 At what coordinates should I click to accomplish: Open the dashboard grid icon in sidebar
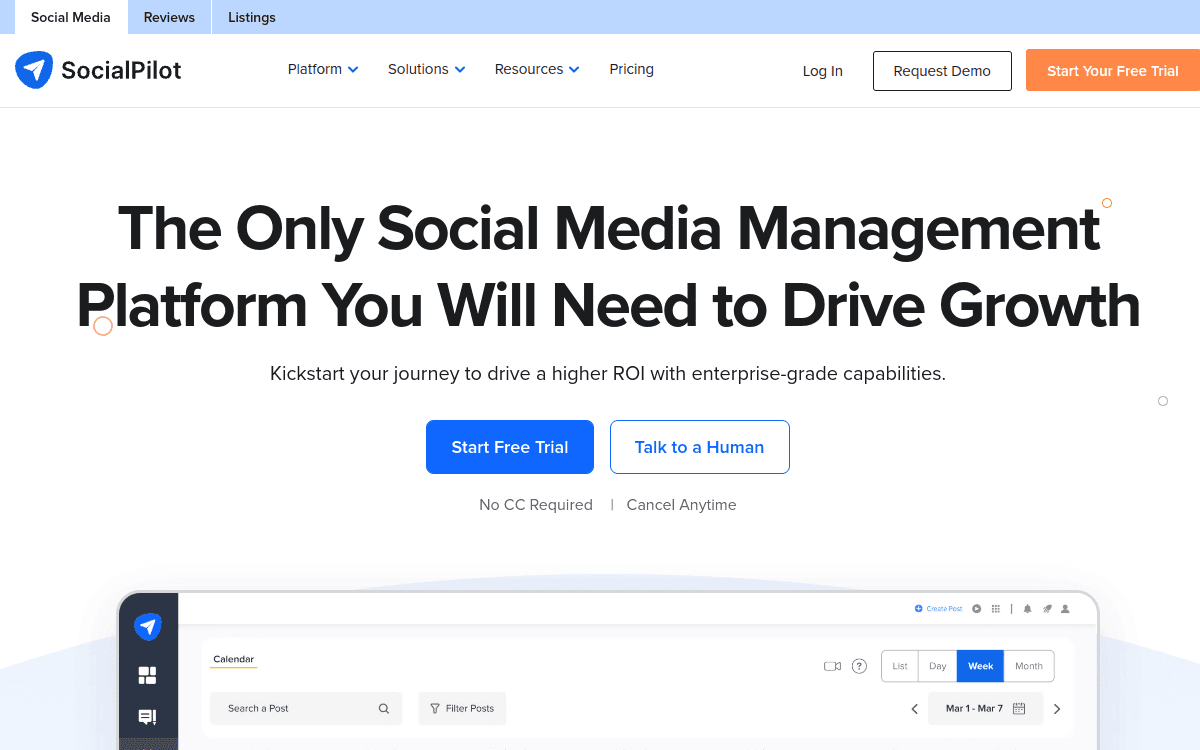[x=147, y=675]
